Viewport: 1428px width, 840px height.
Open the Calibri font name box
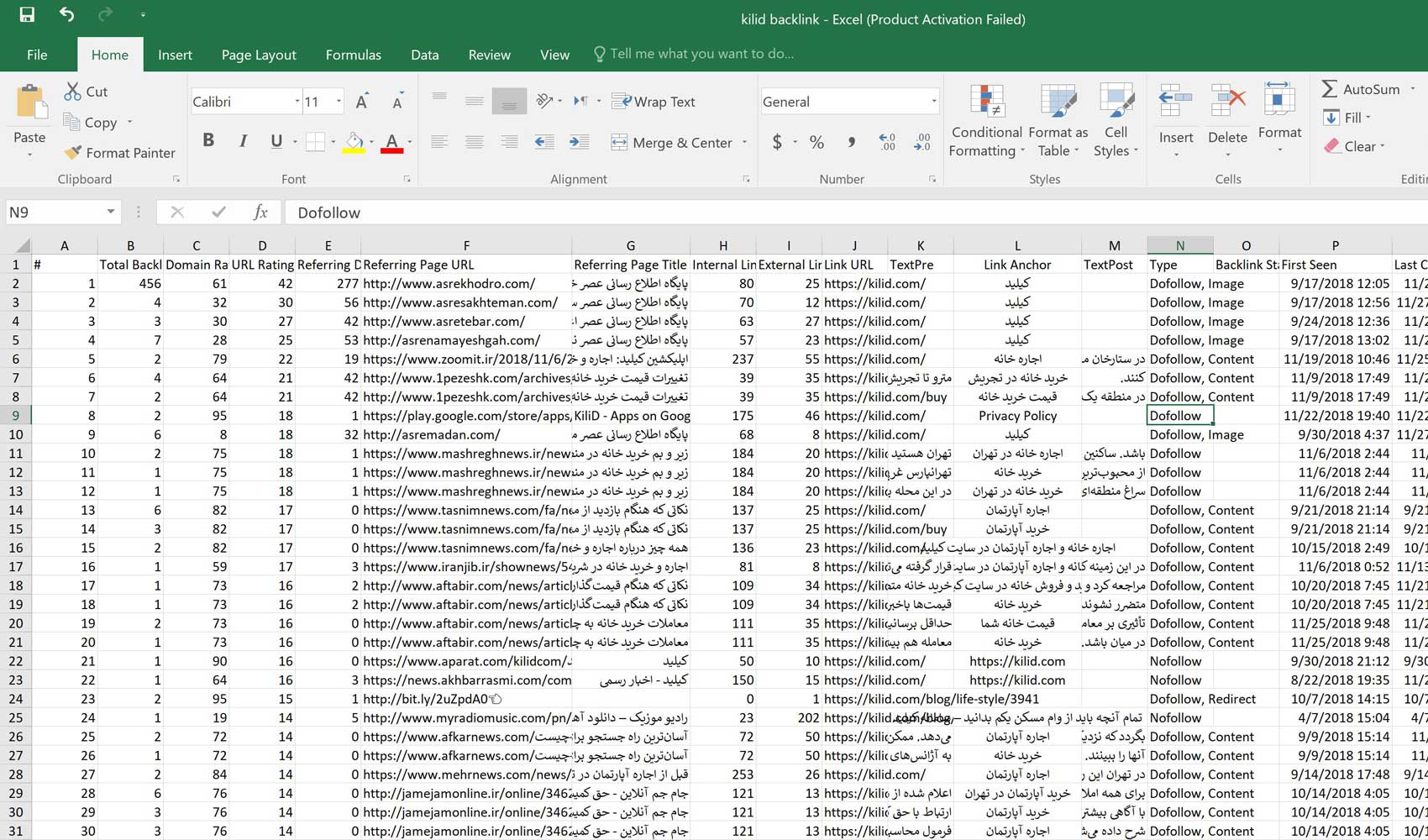coord(245,102)
